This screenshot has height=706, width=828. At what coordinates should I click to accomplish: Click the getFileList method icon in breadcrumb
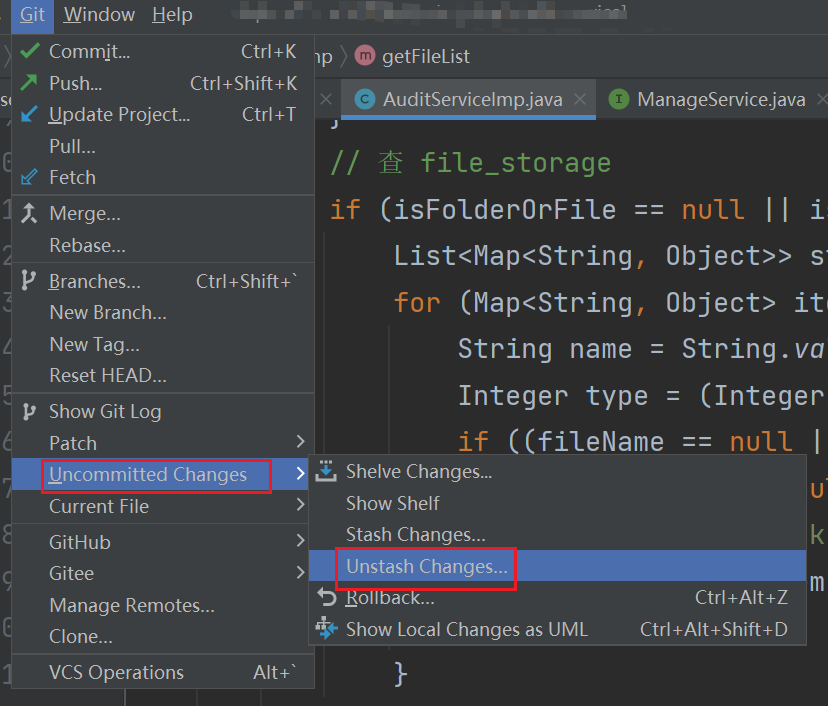(x=365, y=56)
